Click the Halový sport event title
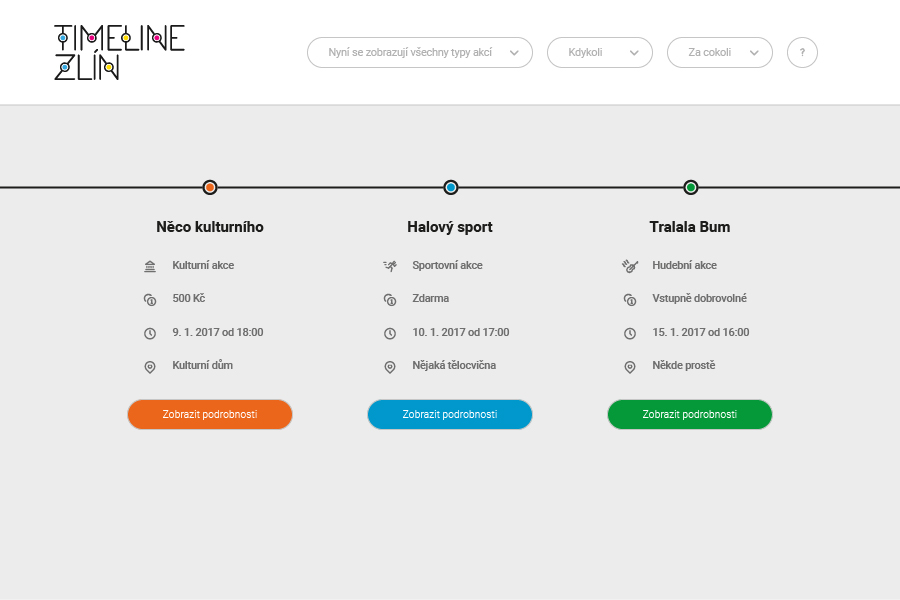 pos(450,227)
